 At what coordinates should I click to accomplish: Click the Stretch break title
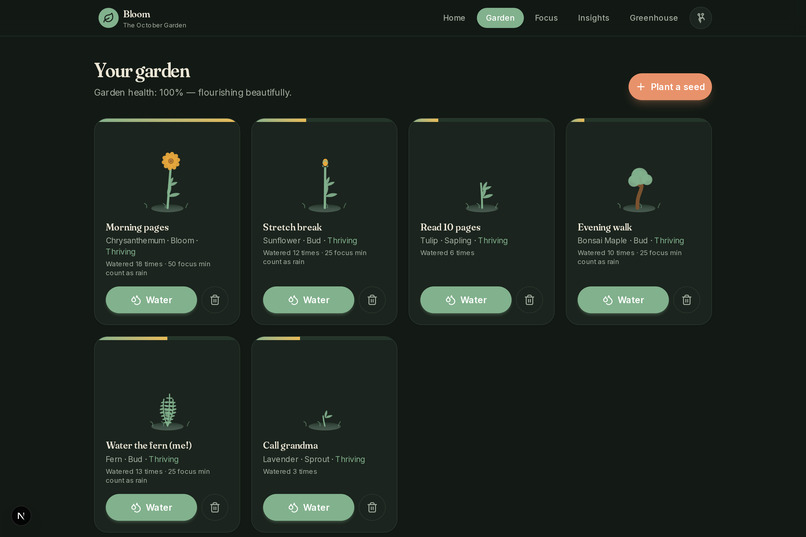point(292,227)
